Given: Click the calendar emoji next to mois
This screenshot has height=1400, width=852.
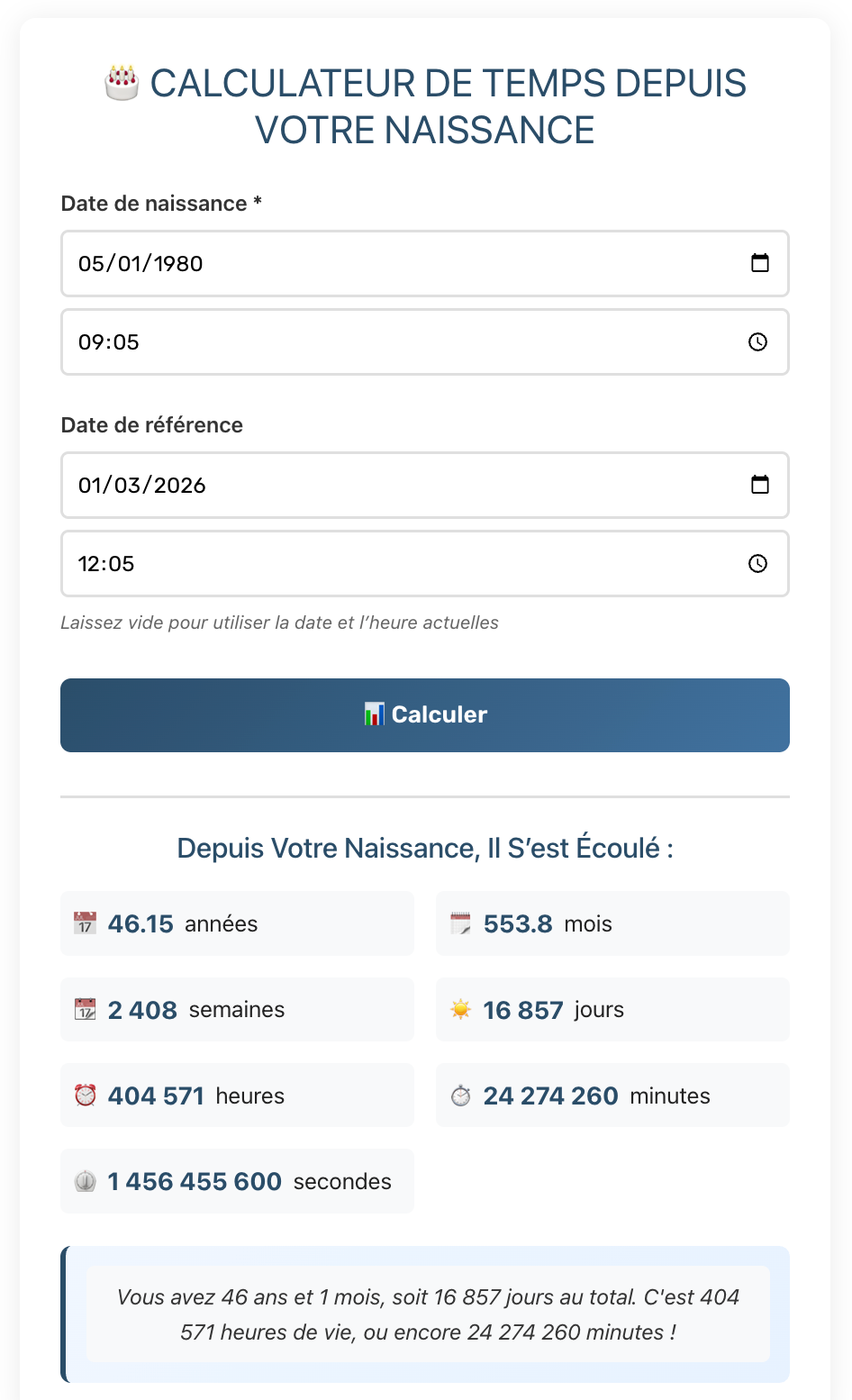Looking at the screenshot, I should point(459,923).
